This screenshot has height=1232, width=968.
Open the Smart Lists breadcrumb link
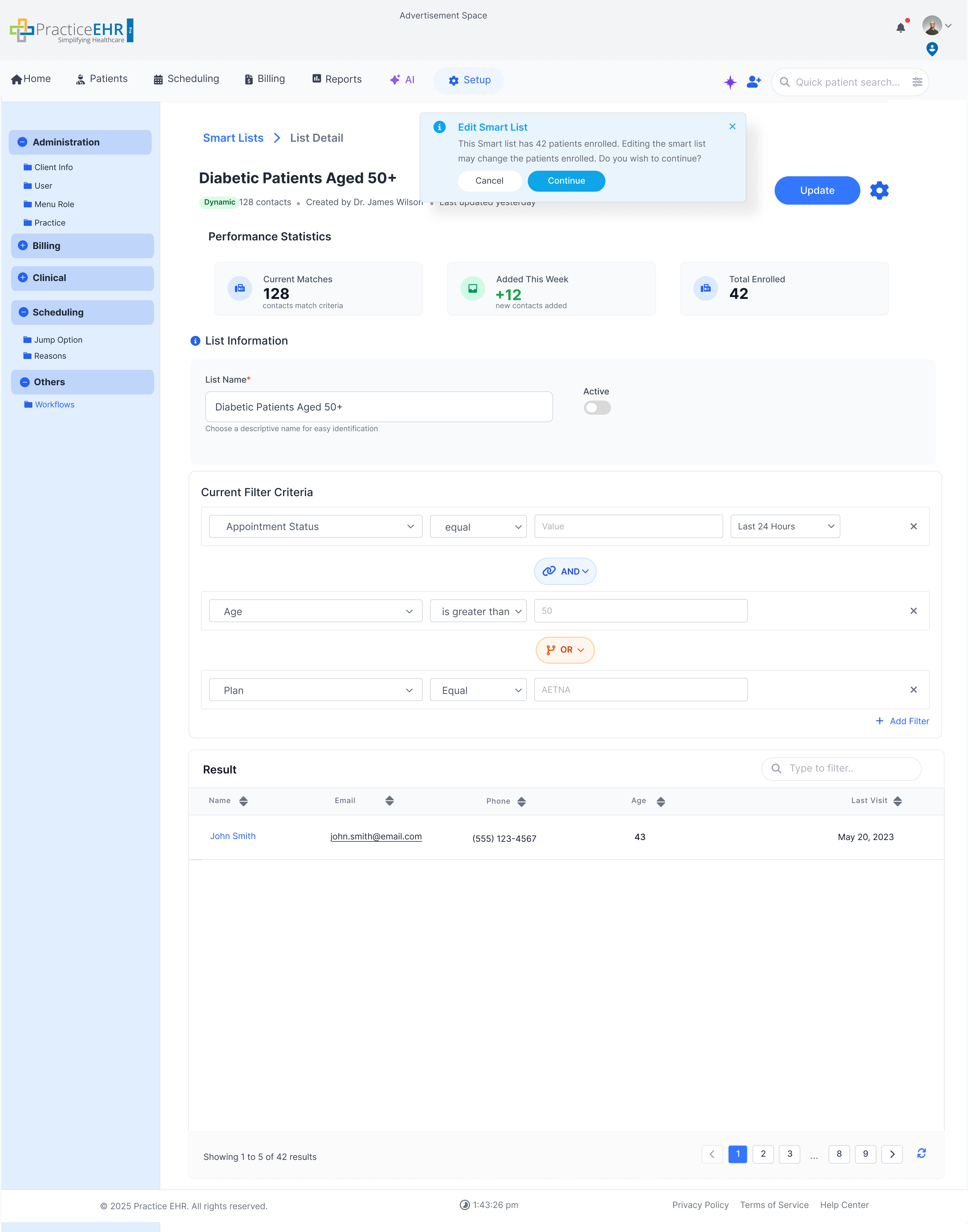click(x=233, y=138)
